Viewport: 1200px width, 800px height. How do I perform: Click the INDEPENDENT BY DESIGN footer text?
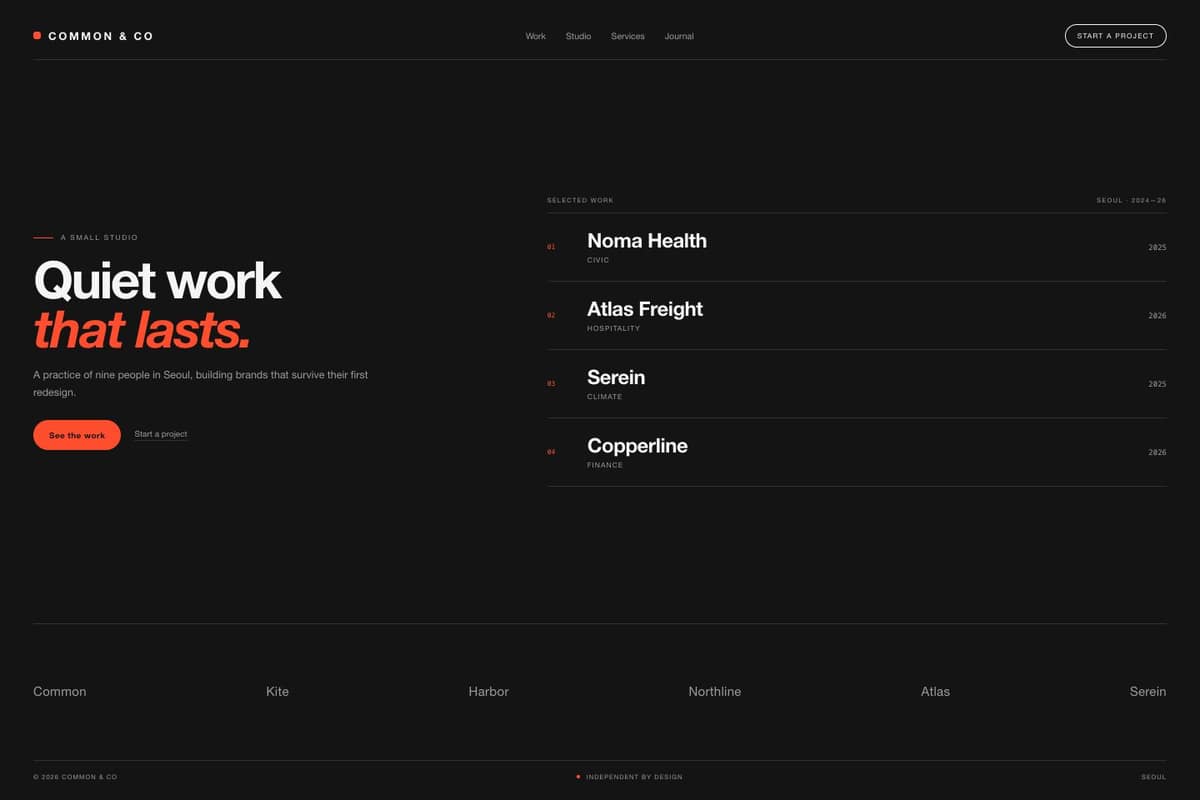click(634, 777)
